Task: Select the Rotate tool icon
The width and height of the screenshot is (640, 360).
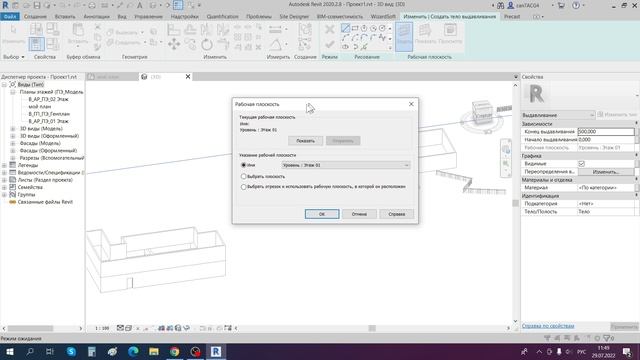Action: (207, 44)
